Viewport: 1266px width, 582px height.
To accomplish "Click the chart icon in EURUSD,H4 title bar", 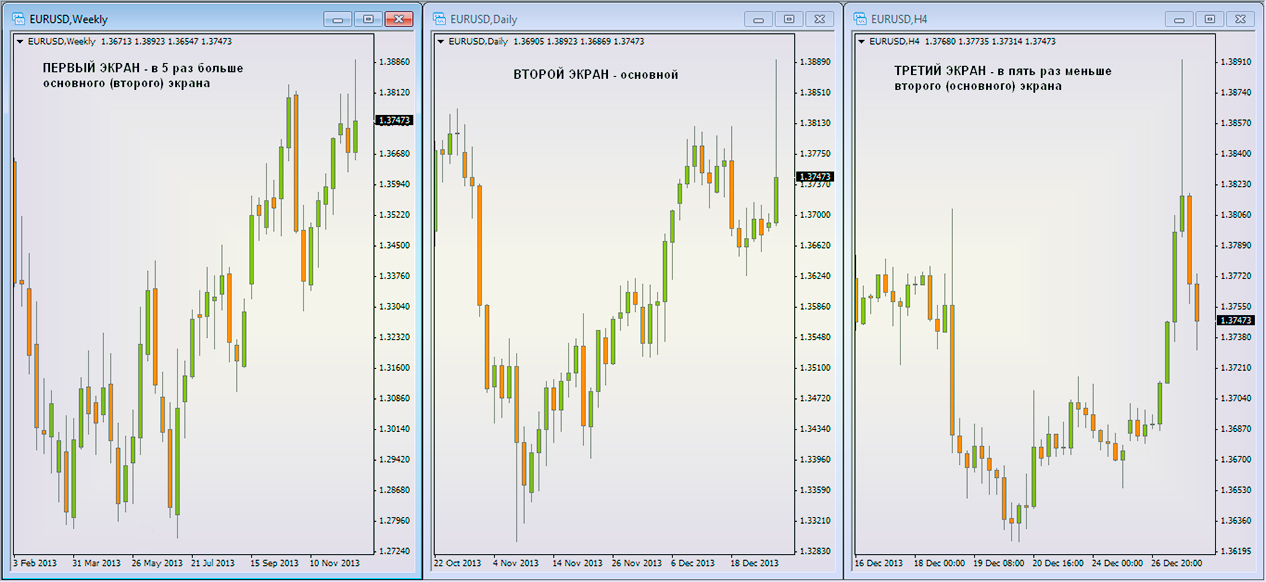I will point(858,19).
